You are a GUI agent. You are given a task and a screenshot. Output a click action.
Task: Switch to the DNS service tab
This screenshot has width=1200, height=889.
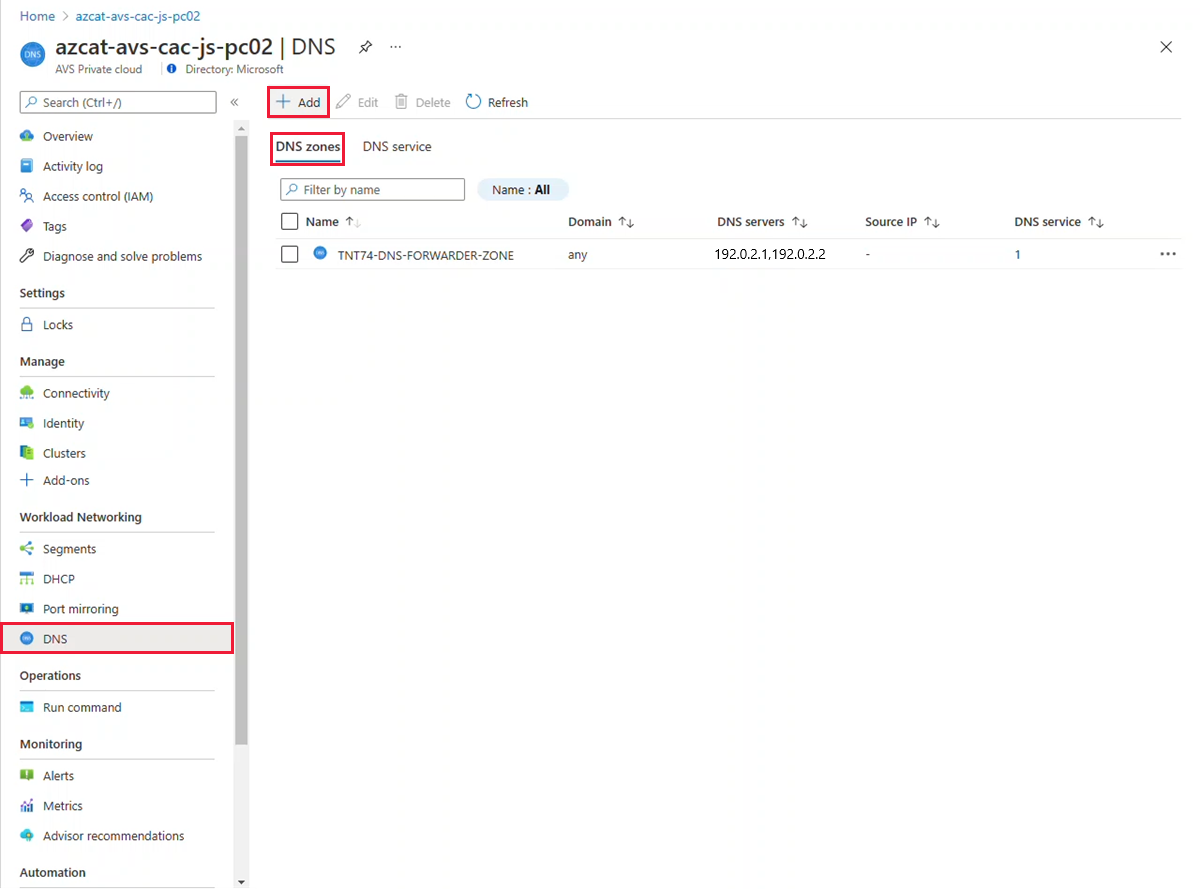click(397, 146)
